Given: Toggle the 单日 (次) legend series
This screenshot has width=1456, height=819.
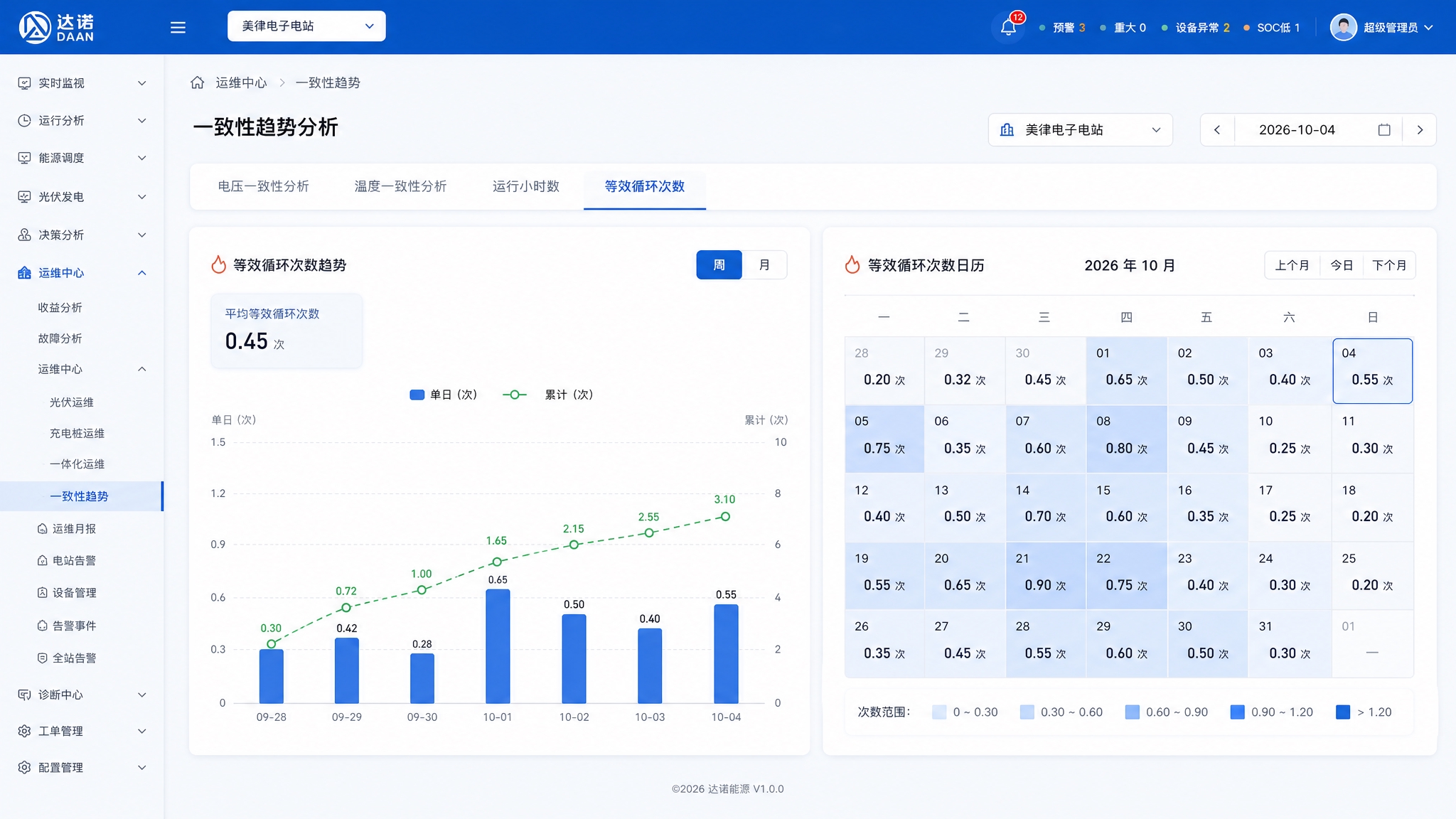Looking at the screenshot, I should 444,395.
